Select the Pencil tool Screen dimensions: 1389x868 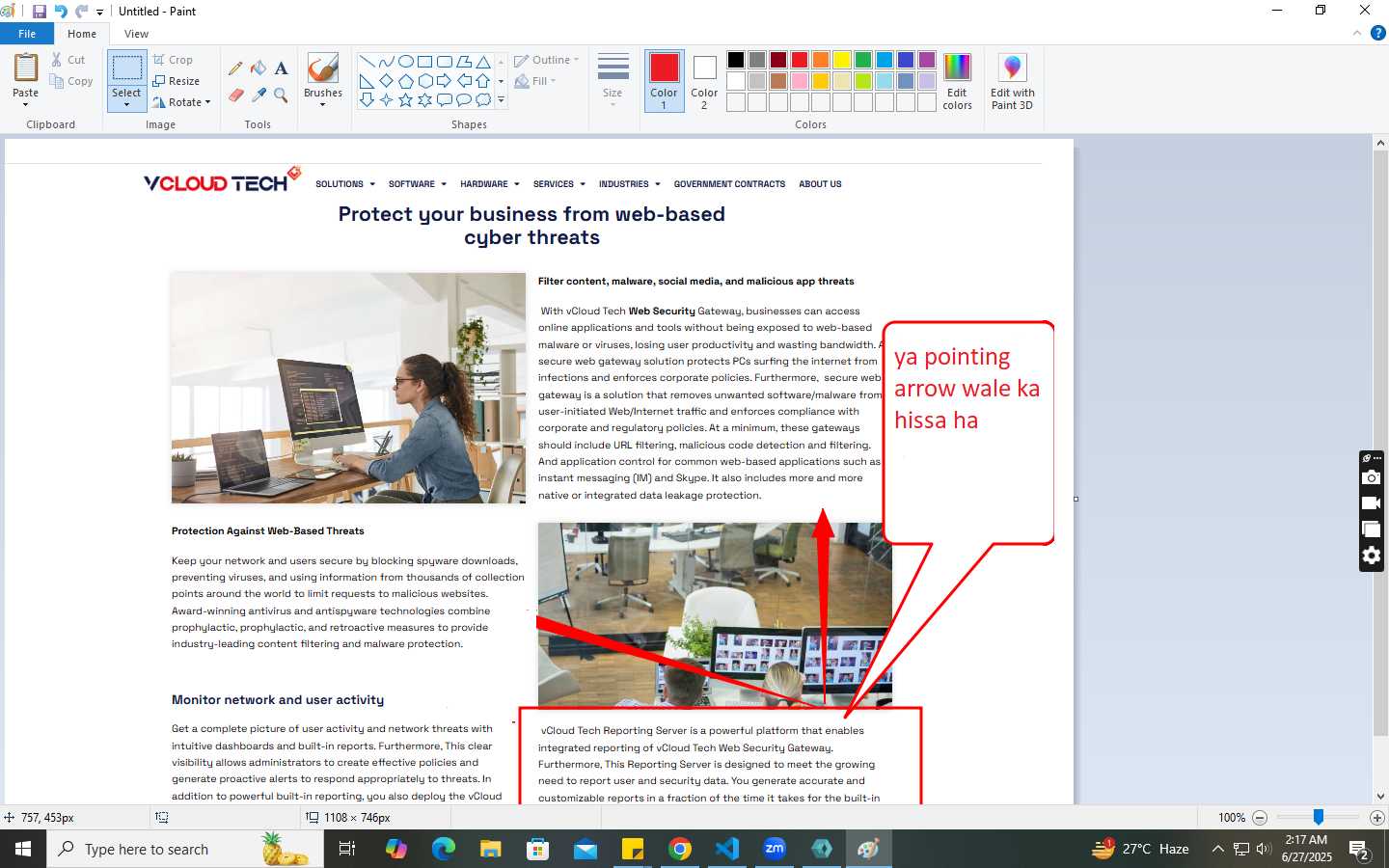pos(235,68)
